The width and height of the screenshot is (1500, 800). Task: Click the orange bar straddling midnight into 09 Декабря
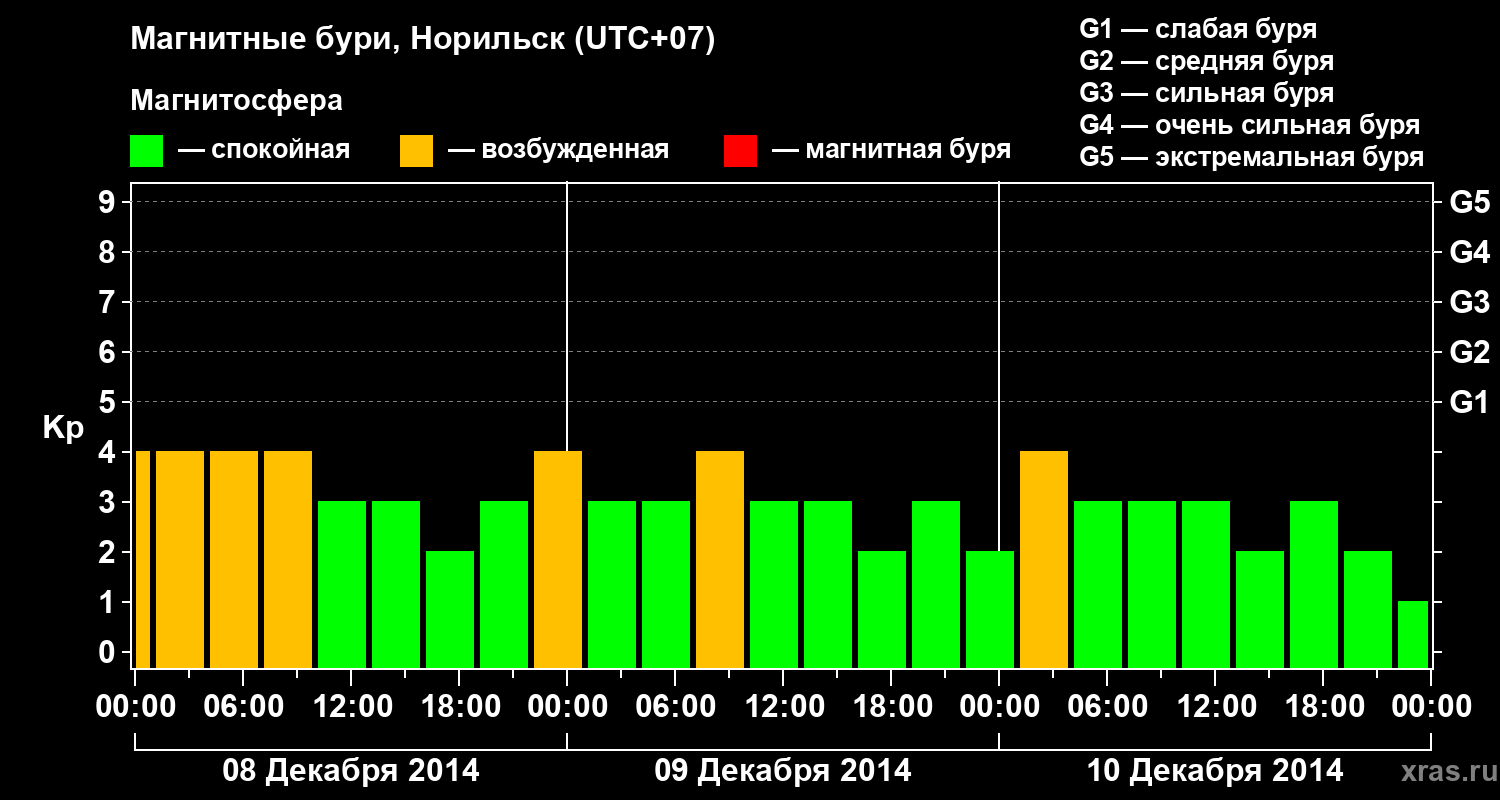558,560
